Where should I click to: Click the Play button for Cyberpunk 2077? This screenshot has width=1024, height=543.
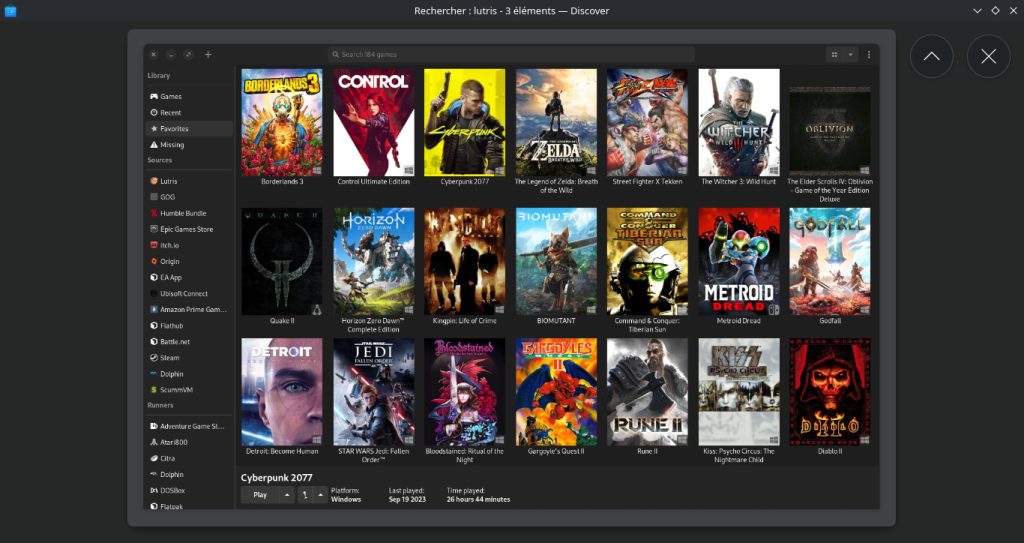tap(260, 495)
